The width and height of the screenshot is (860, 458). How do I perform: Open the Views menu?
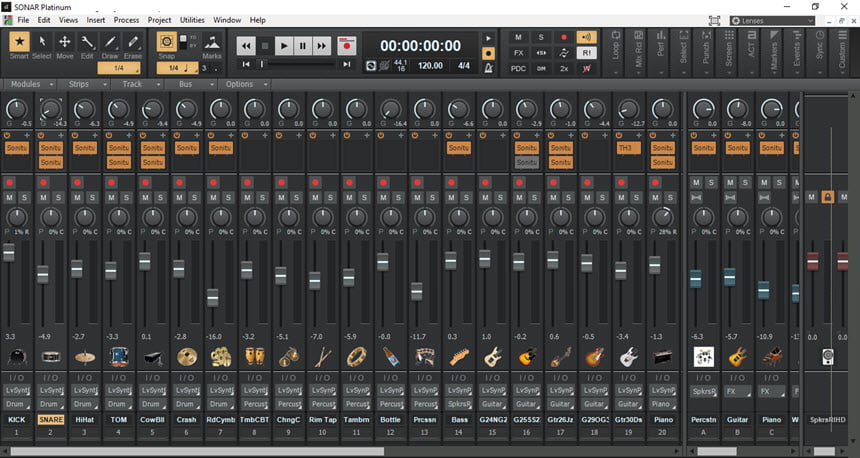(x=69, y=20)
